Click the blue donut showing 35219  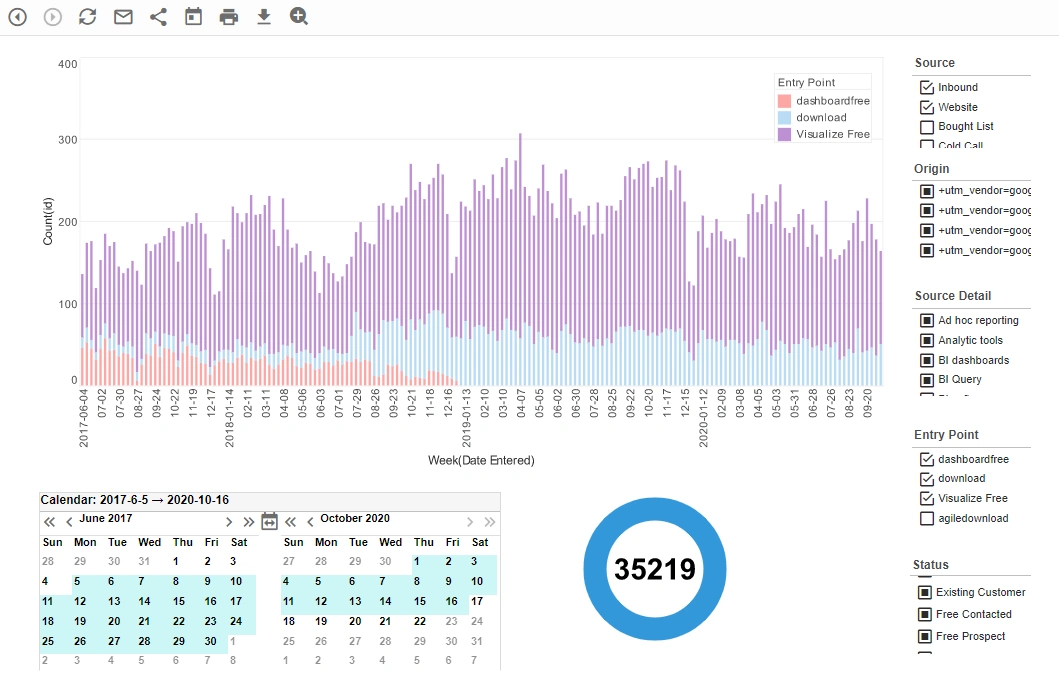[654, 567]
